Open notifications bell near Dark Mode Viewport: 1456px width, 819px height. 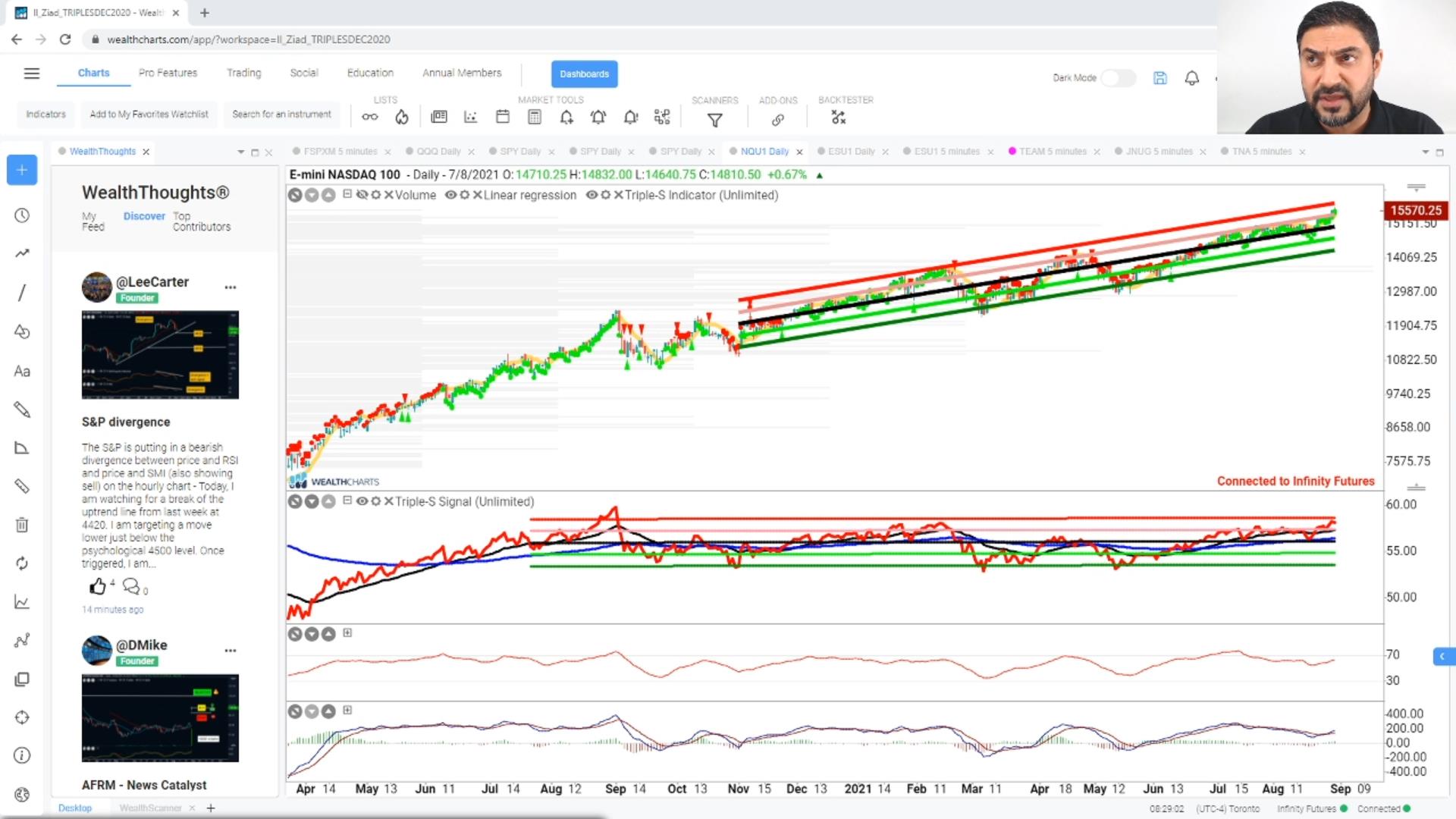click(1192, 78)
